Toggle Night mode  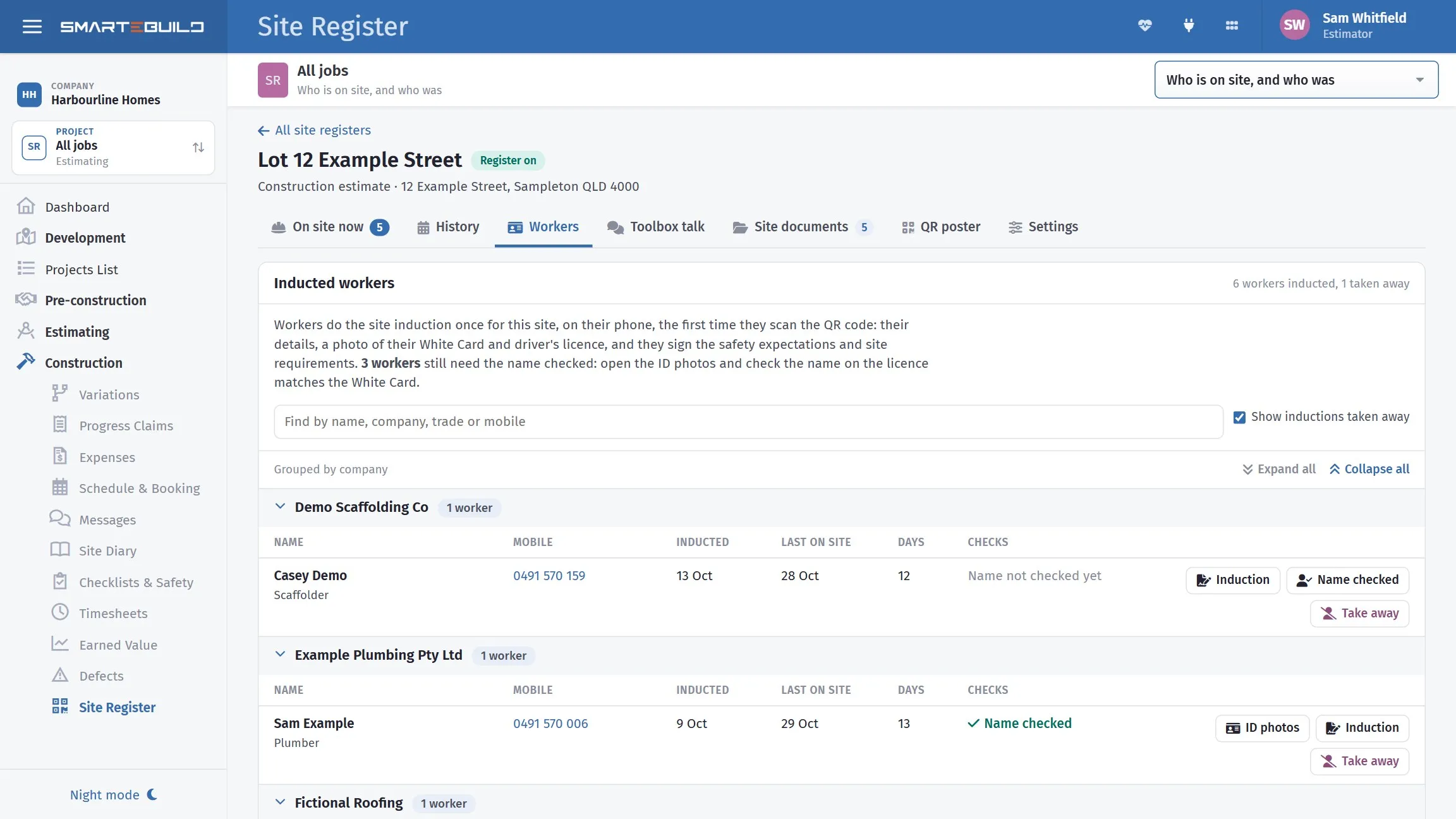114,794
